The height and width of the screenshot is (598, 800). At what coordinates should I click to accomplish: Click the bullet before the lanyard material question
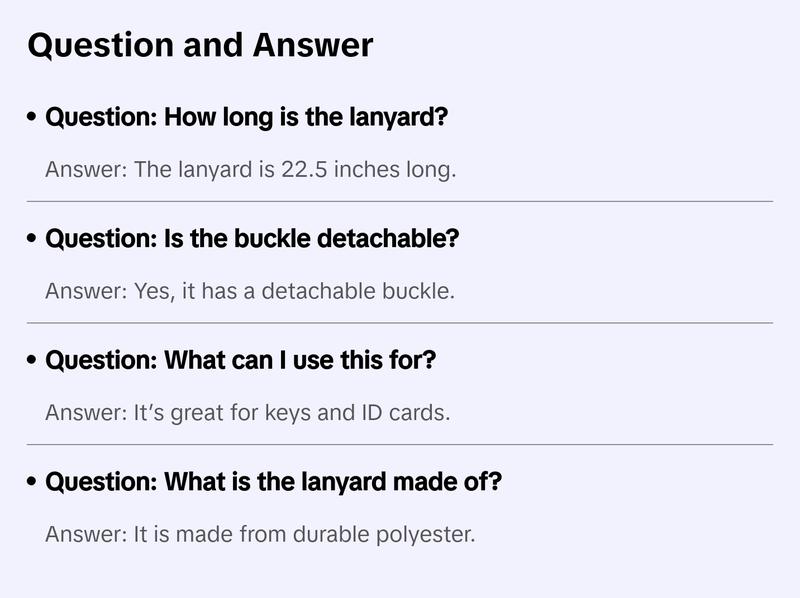[x=33, y=483]
